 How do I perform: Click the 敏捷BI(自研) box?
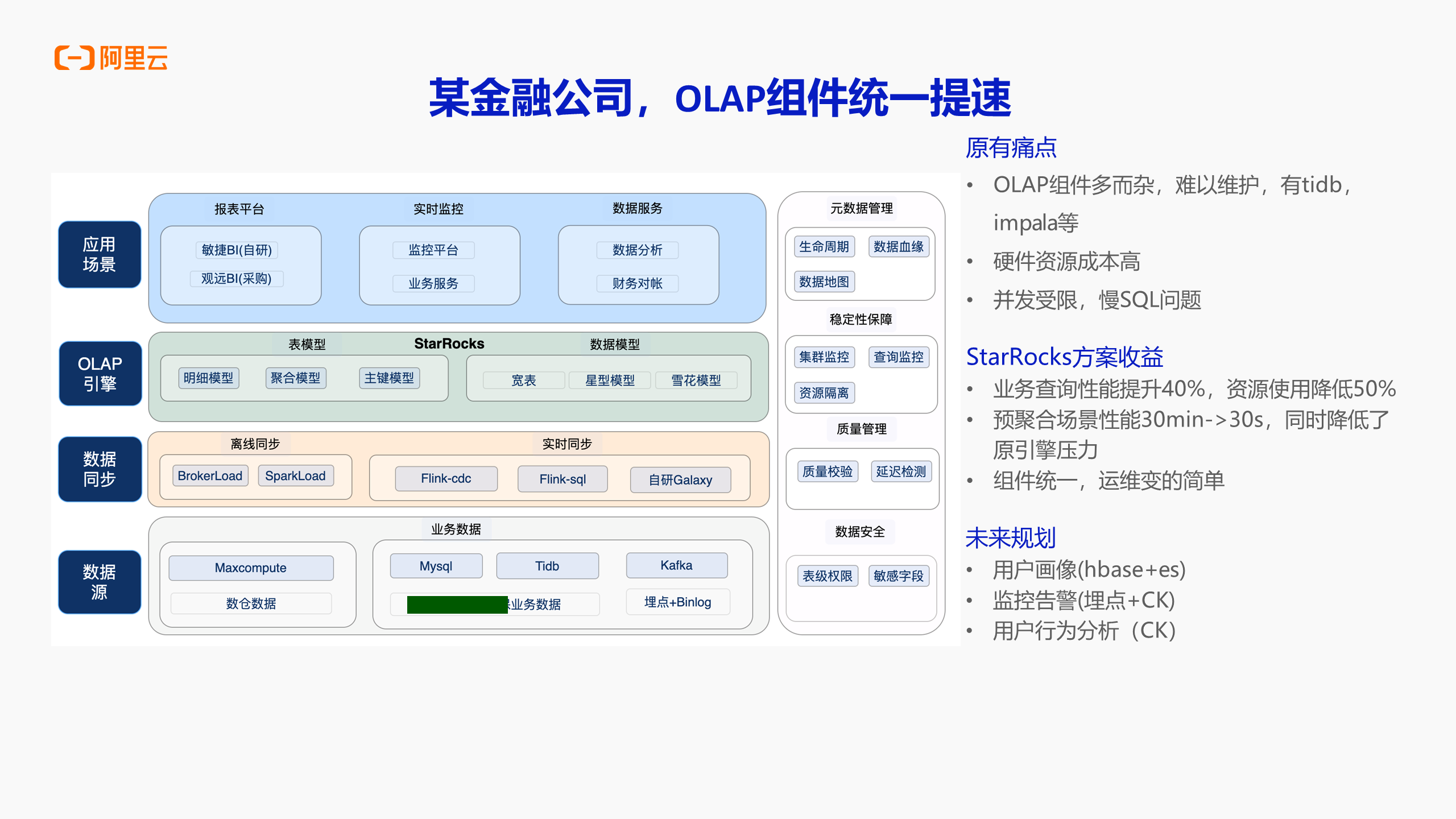tap(237, 250)
